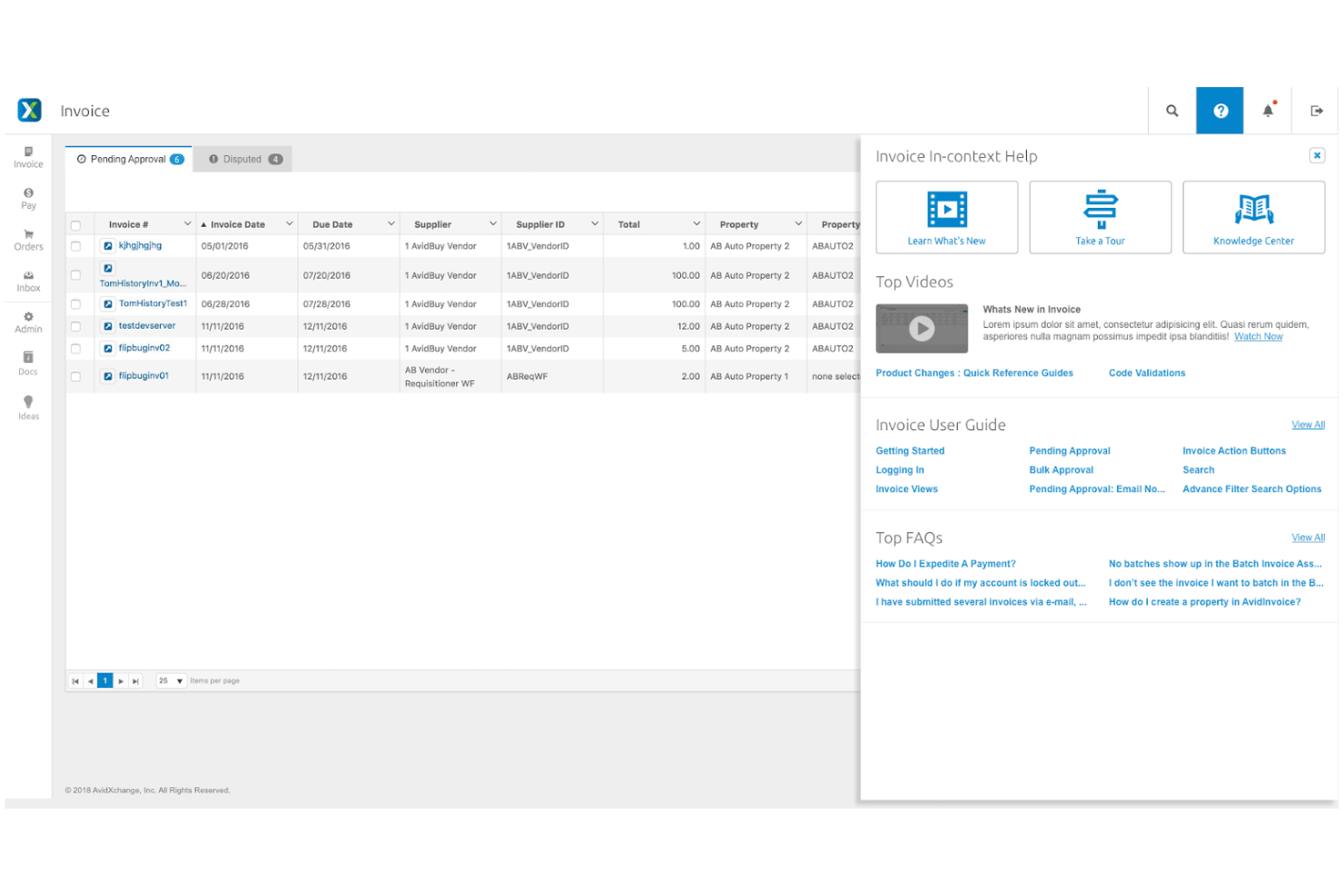1344x896 pixels.
Task: Open the Inbox sidebar item
Action: point(28,281)
